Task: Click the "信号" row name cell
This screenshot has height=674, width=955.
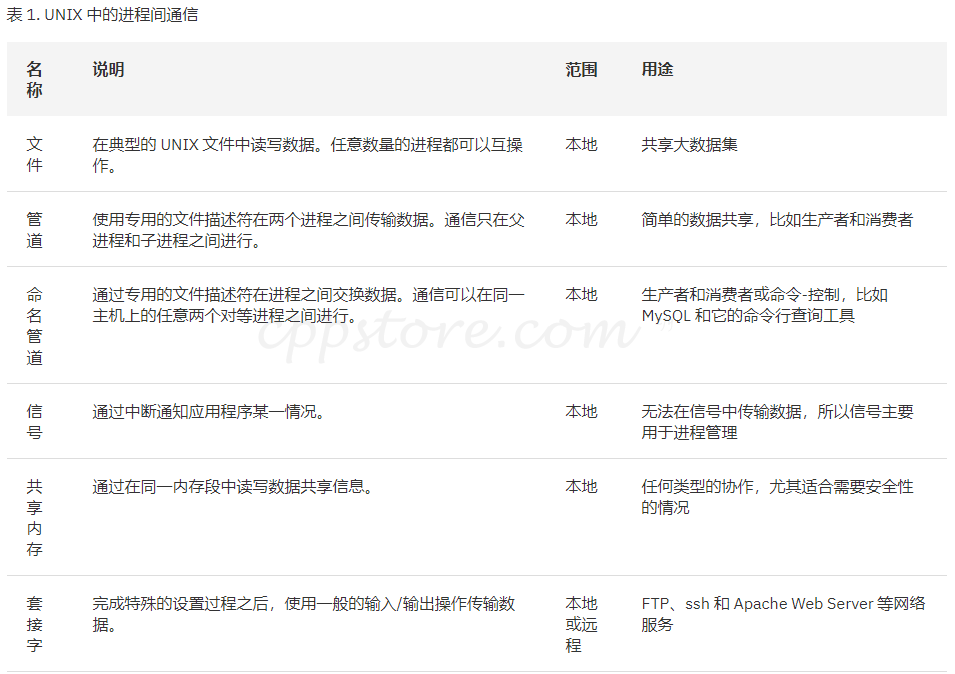Action: (x=35, y=422)
